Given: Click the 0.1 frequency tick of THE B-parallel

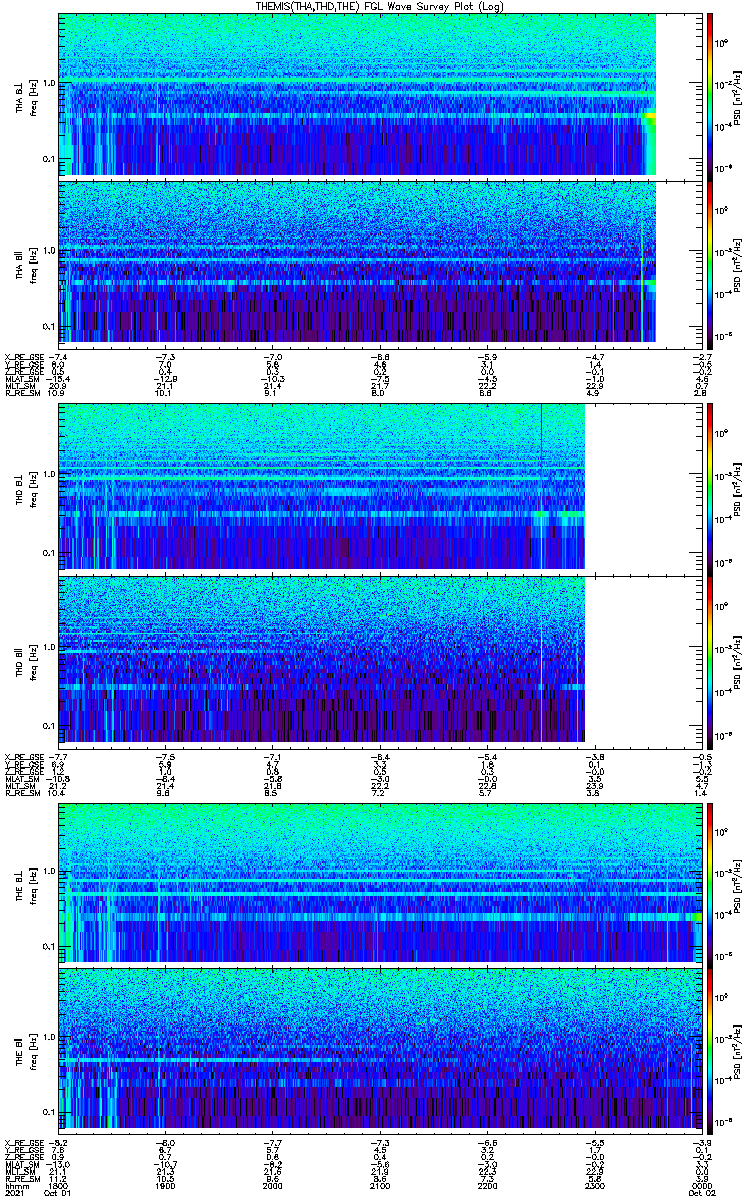Looking at the screenshot, I should (x=51, y=1112).
